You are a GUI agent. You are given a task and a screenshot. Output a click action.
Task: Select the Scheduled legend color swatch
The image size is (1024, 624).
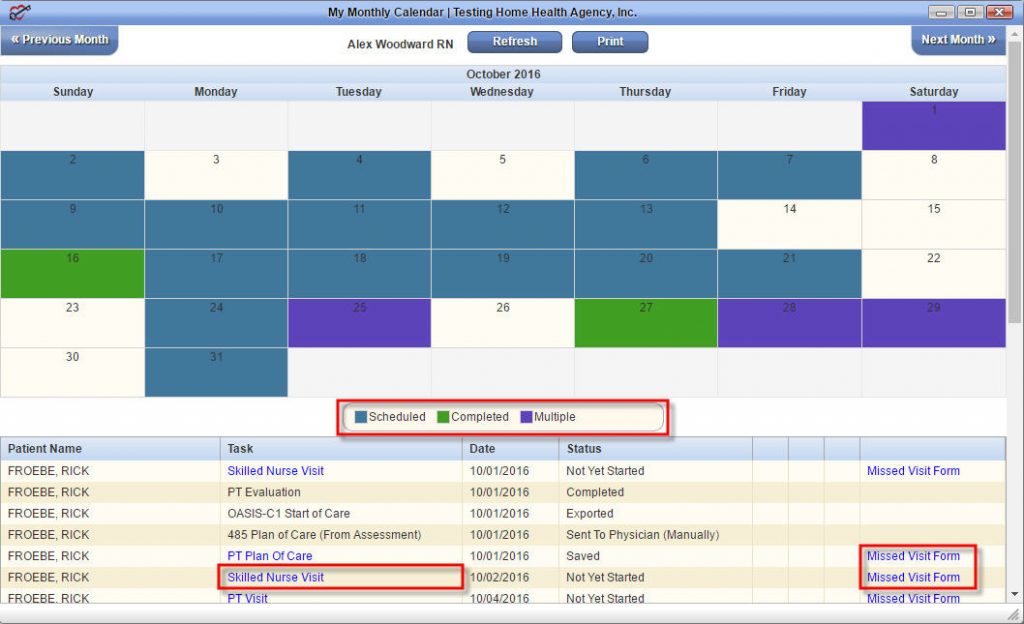[x=360, y=417]
